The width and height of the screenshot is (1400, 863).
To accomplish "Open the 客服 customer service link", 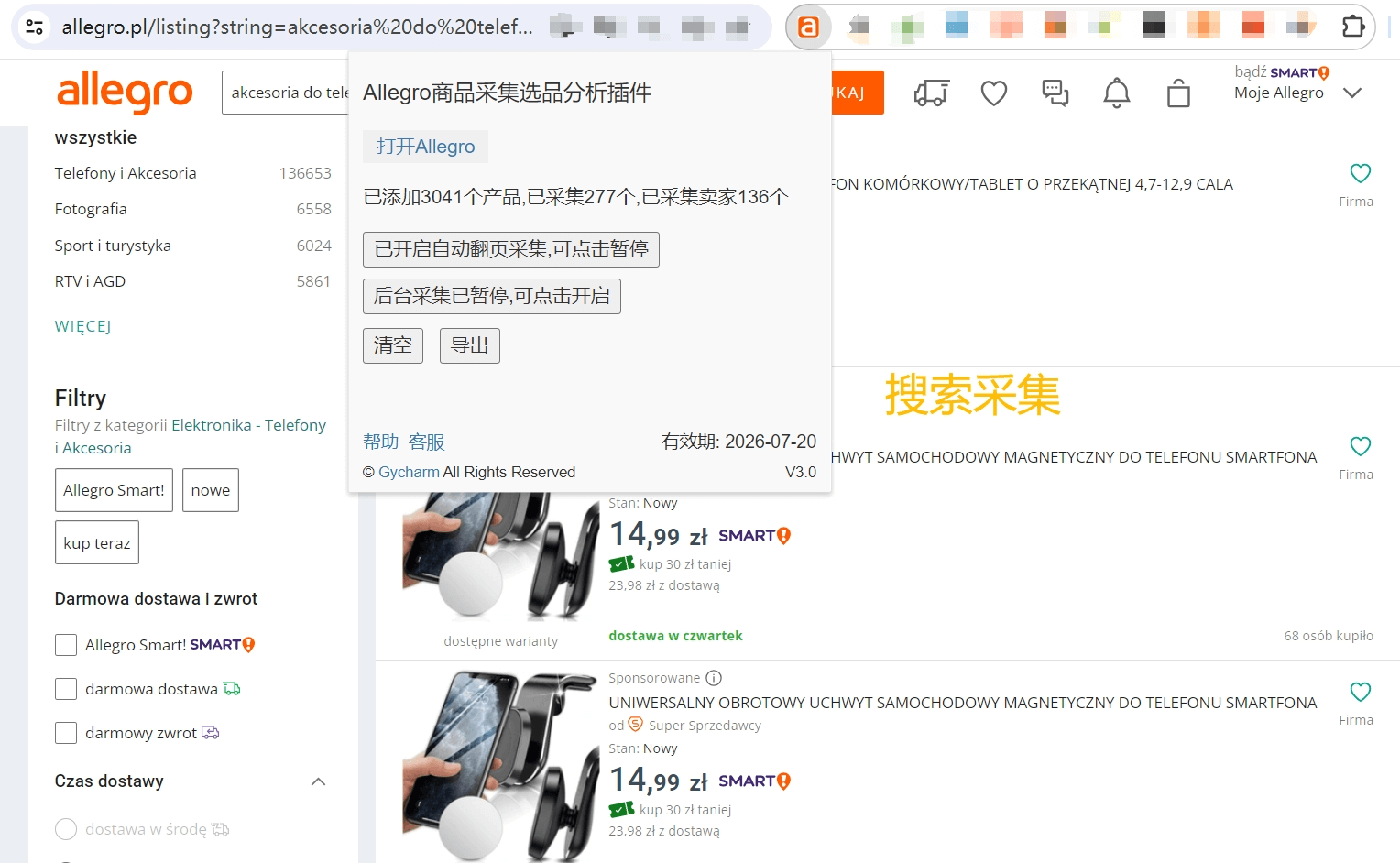I will [427, 442].
